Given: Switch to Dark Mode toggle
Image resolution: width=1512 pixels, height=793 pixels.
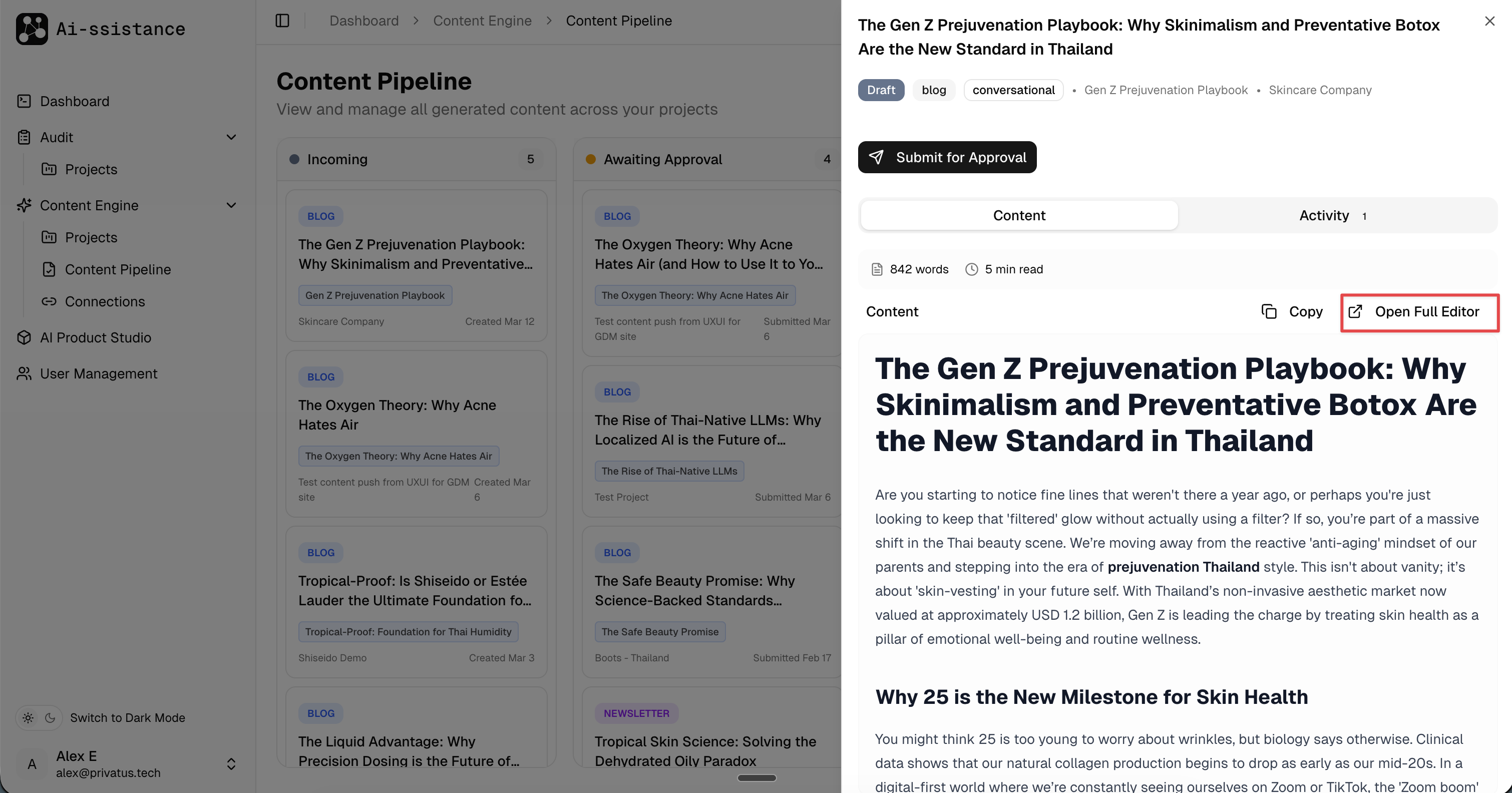Looking at the screenshot, I should [x=39, y=718].
